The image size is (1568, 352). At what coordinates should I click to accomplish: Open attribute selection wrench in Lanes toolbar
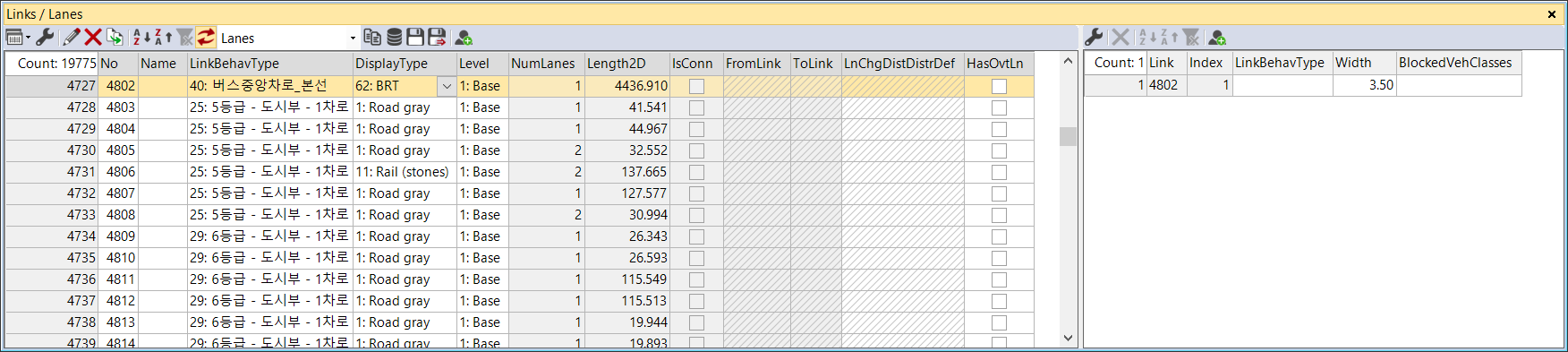1094,38
